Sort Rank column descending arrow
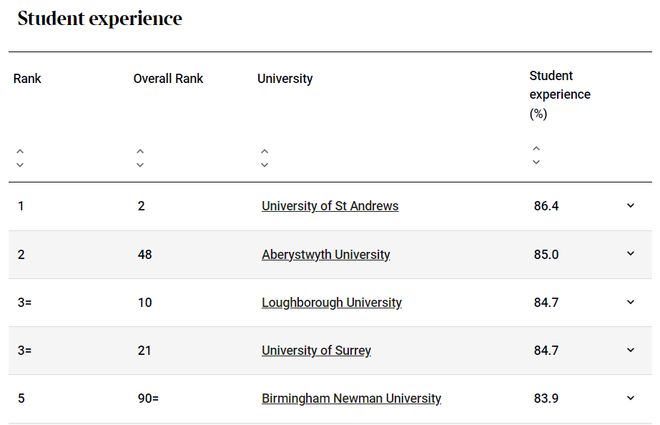 [x=20, y=165]
